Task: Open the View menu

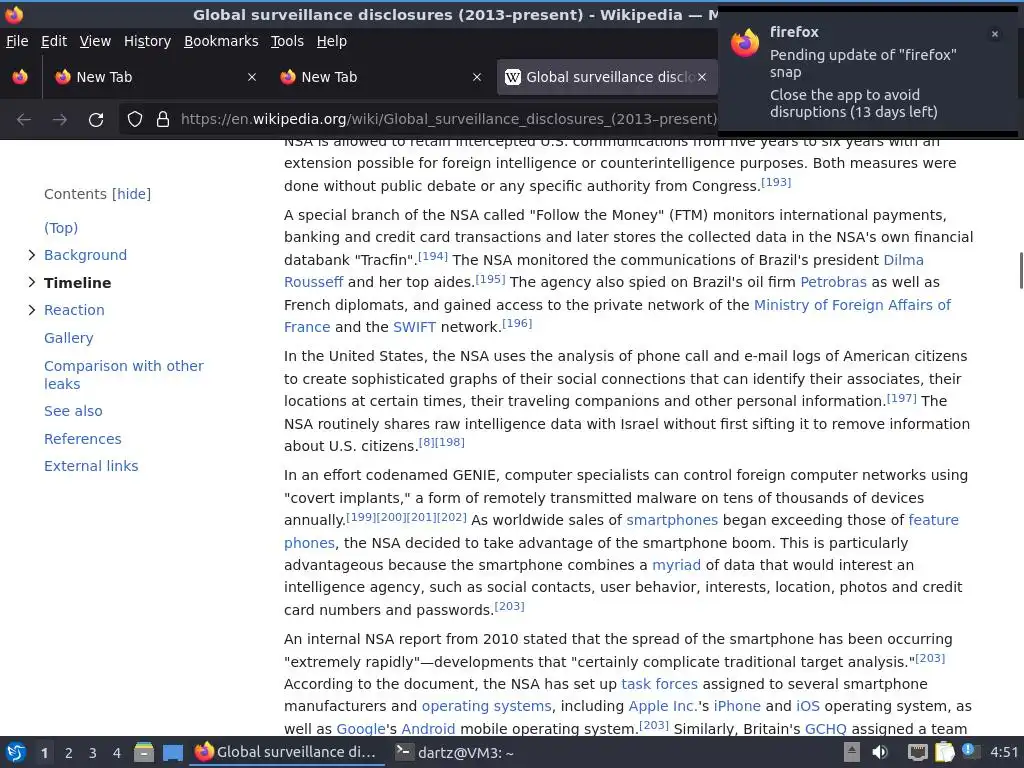Action: tap(95, 41)
